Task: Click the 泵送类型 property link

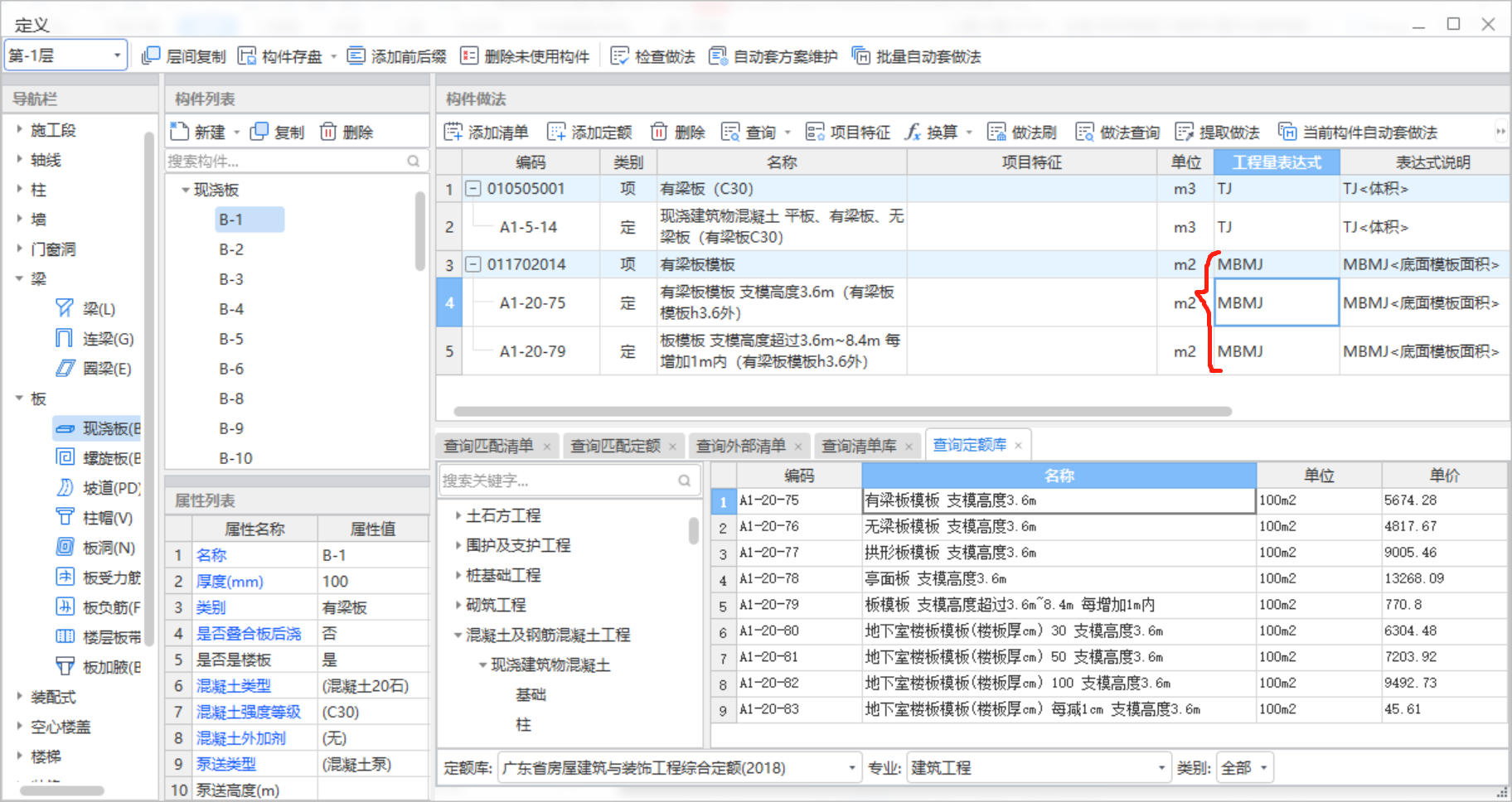Action: click(x=226, y=764)
